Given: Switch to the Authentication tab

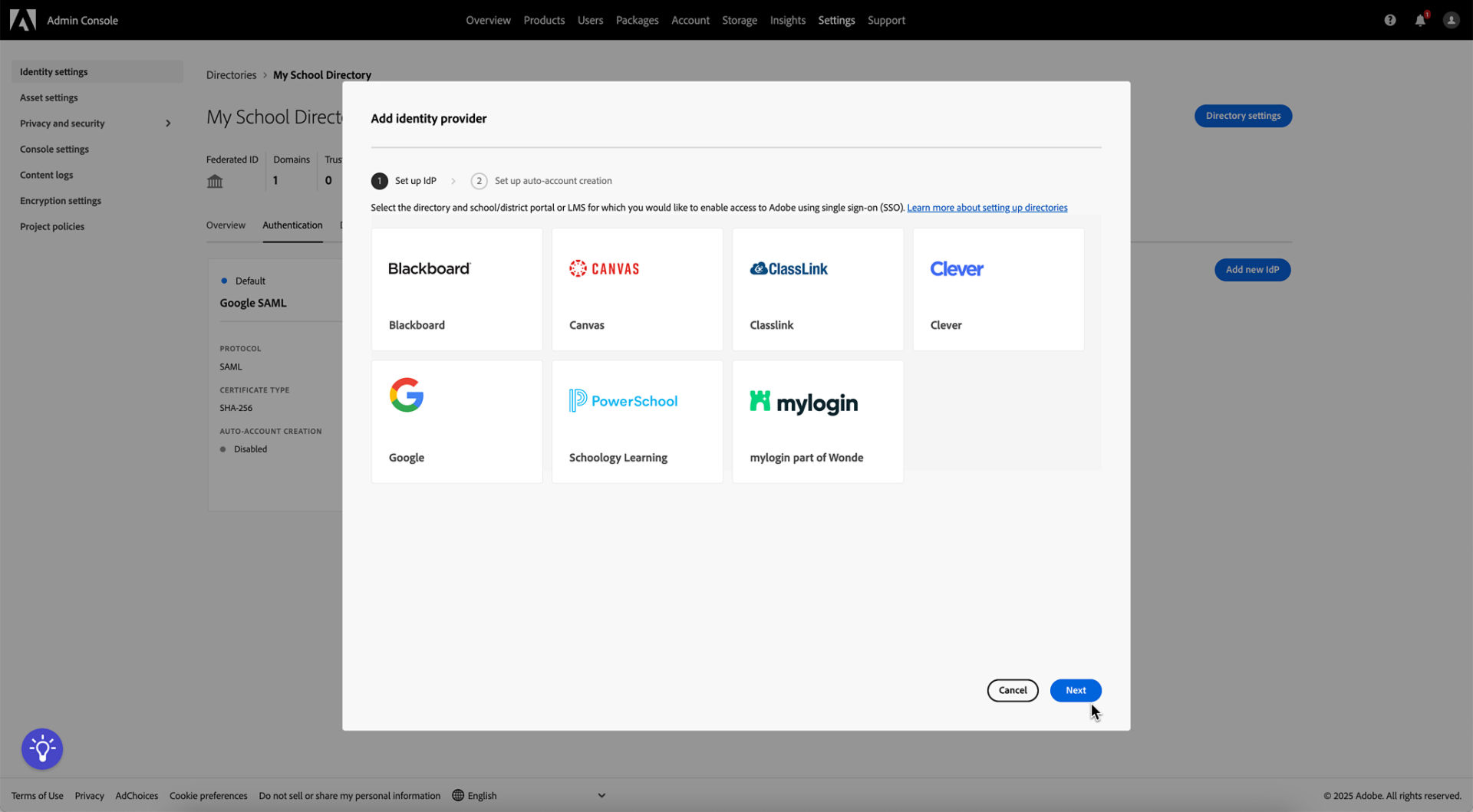Looking at the screenshot, I should coord(292,225).
